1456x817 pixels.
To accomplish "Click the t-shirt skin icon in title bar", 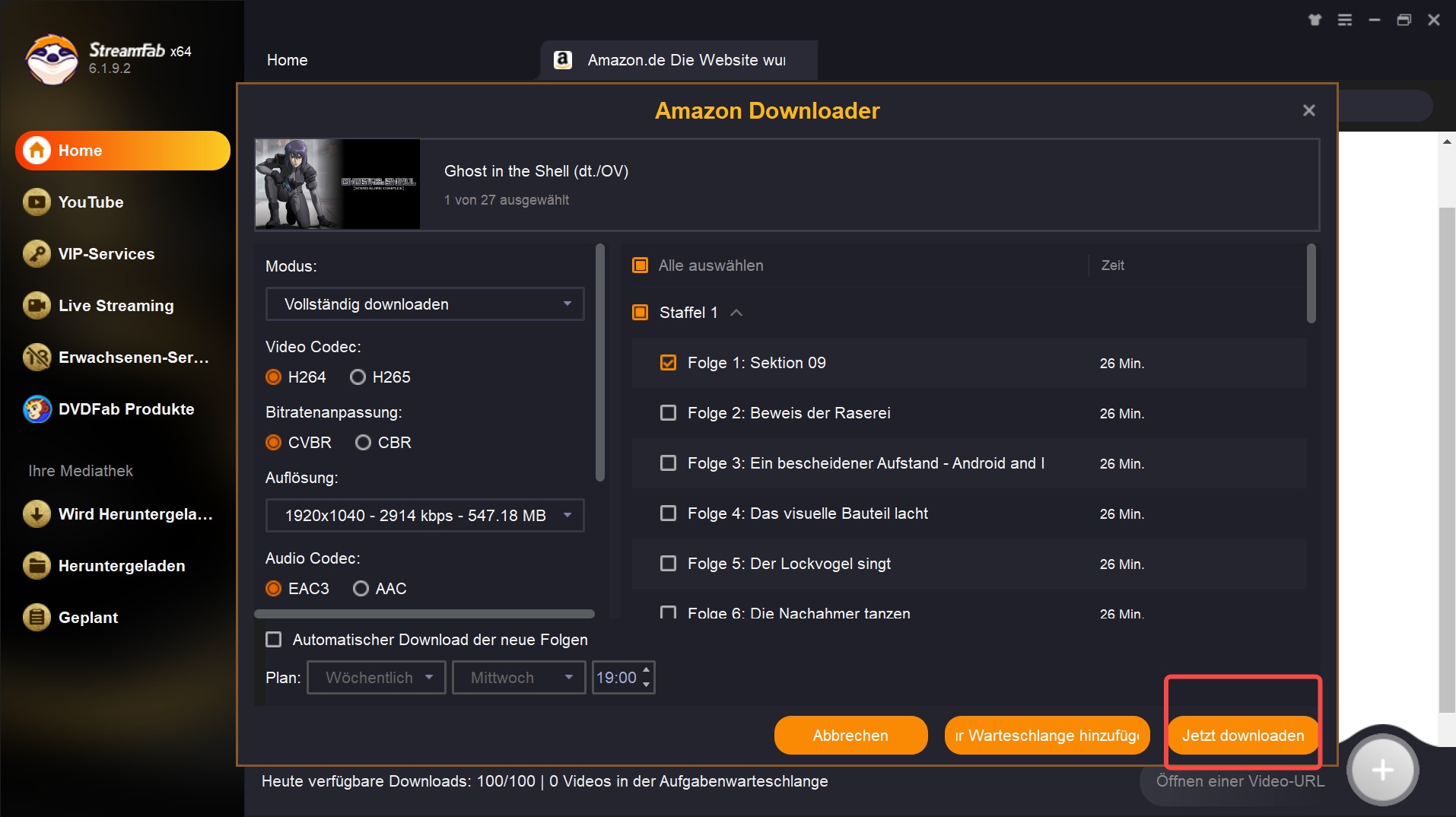I will (x=1315, y=21).
